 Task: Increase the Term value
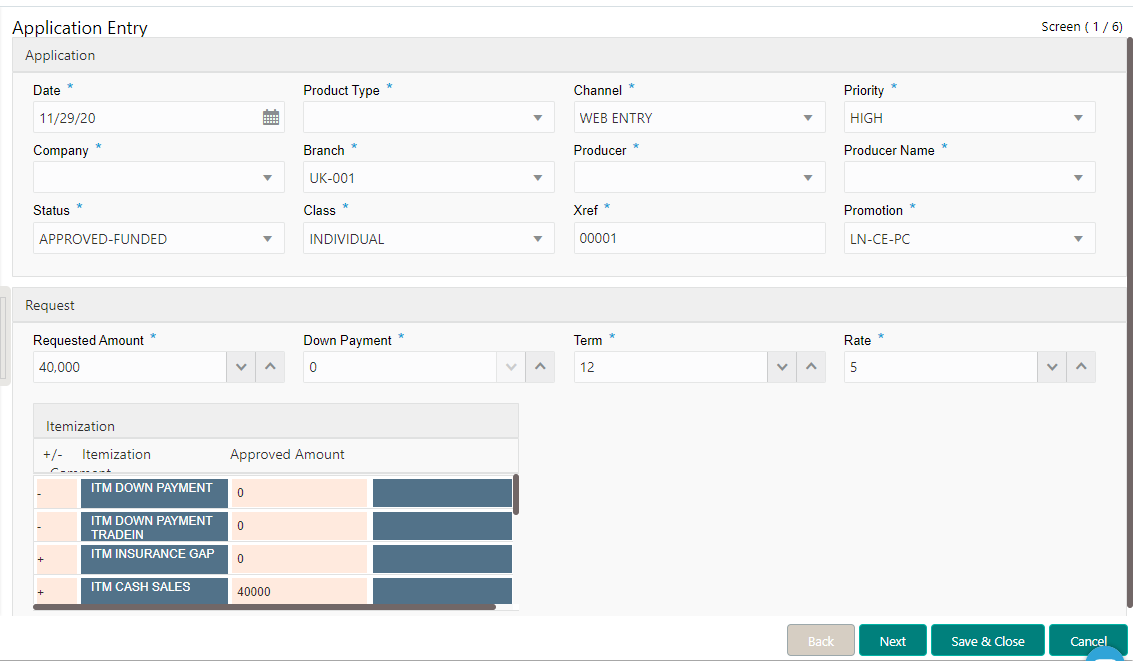[811, 367]
